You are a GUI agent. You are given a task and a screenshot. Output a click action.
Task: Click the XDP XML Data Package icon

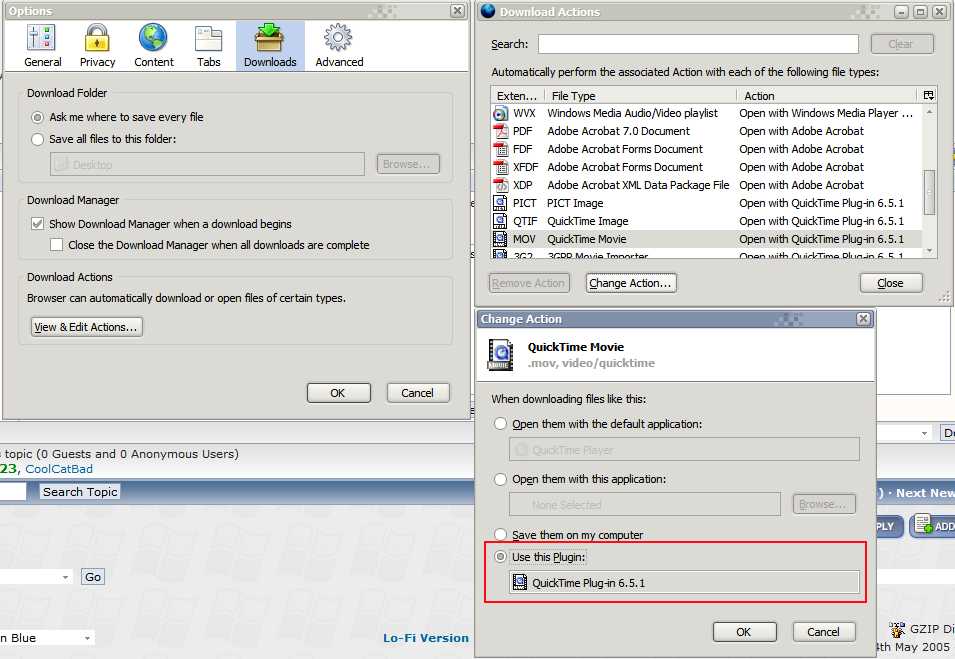coord(500,185)
